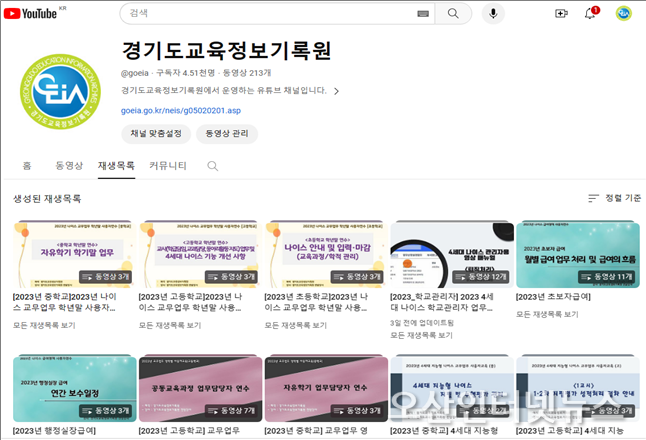
Task: Open the [2023년 고등학교] 4세대 지능형 title
Action: (570, 431)
